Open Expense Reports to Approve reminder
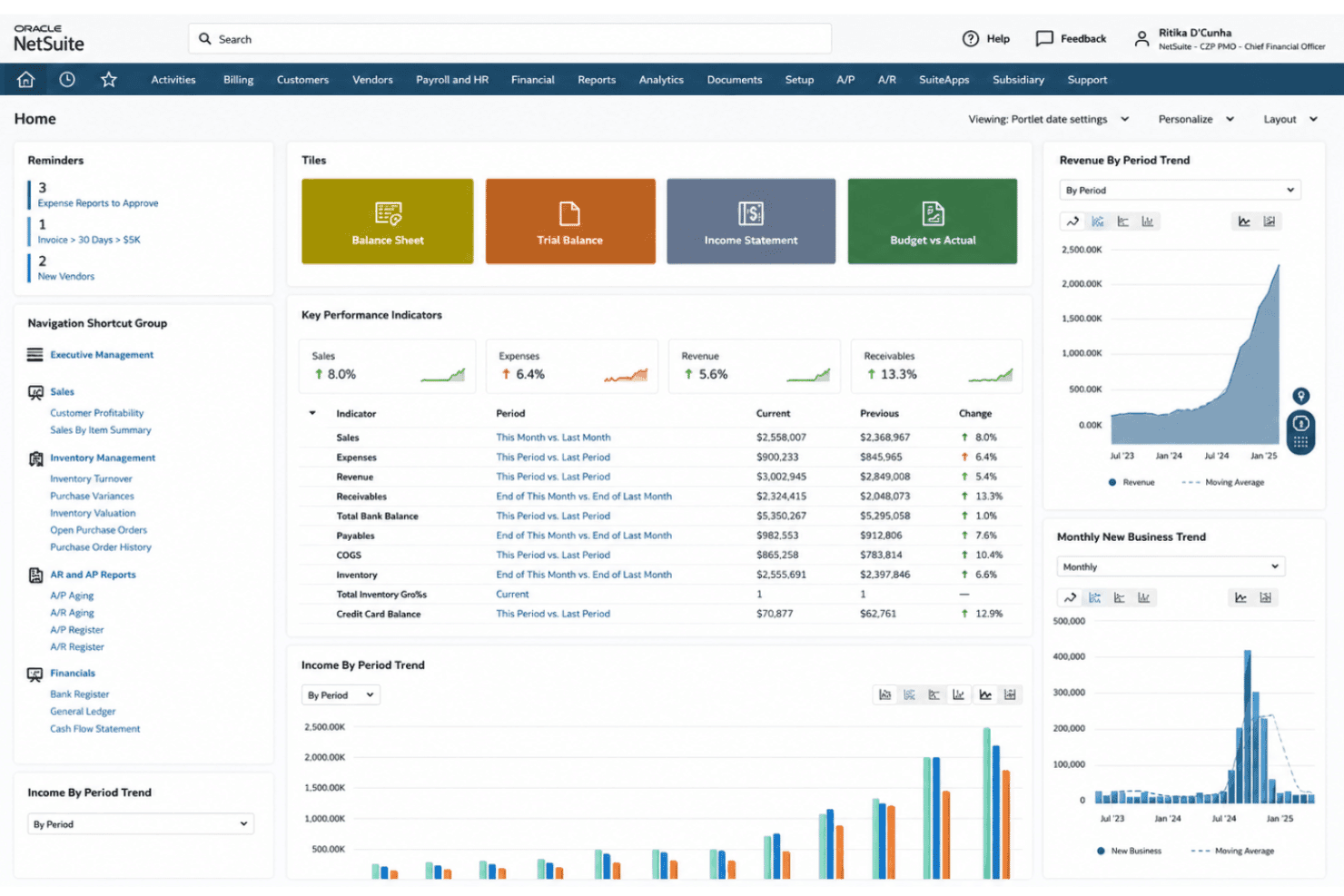Viewport: 1344px width, 896px height. click(98, 203)
